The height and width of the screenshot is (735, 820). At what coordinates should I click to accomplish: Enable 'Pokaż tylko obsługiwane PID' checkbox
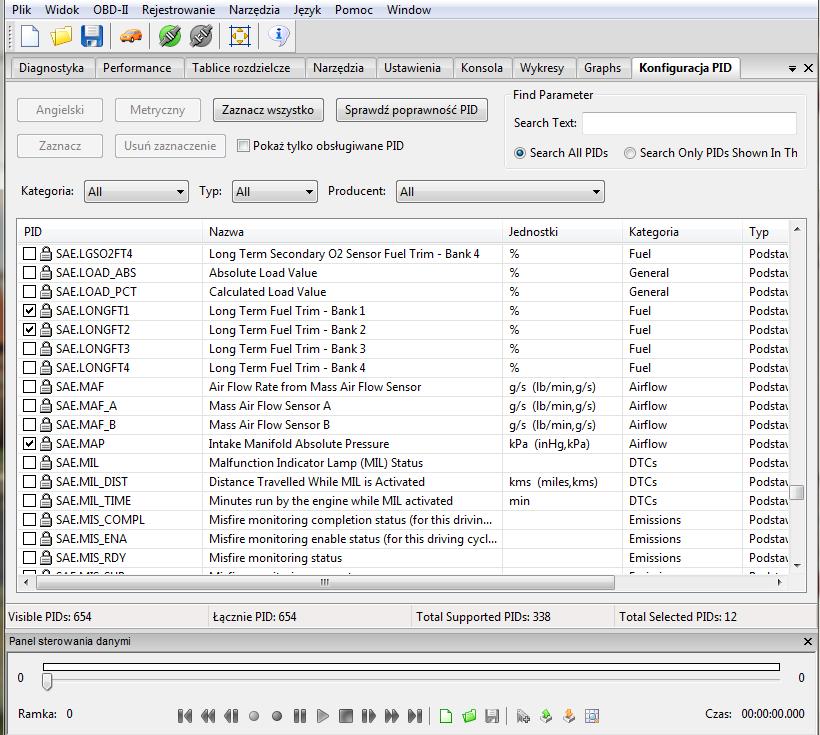coord(243,146)
